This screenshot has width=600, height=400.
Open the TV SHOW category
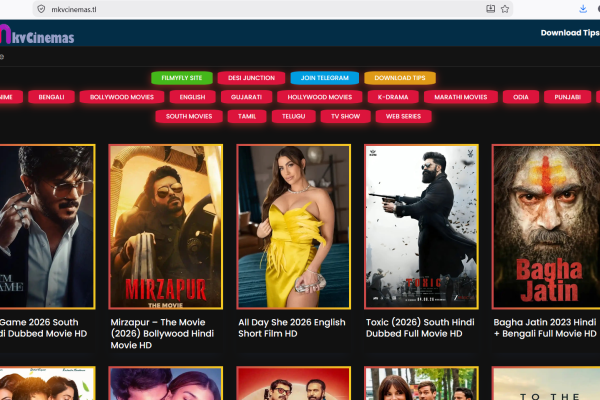tap(346, 116)
